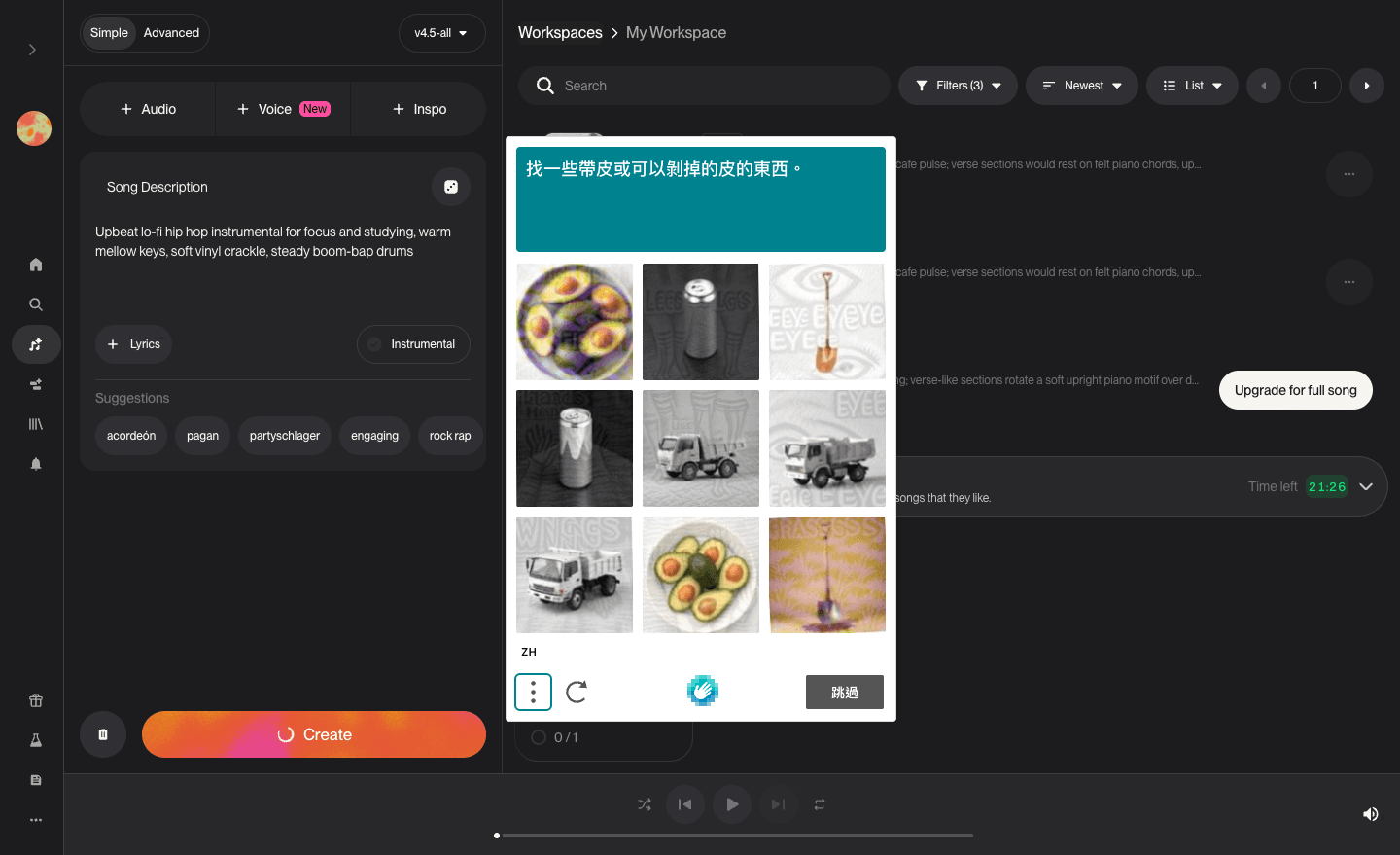Viewport: 1400px width, 855px height.
Task: Select the acordeón suggestion chip
Action: click(131, 436)
